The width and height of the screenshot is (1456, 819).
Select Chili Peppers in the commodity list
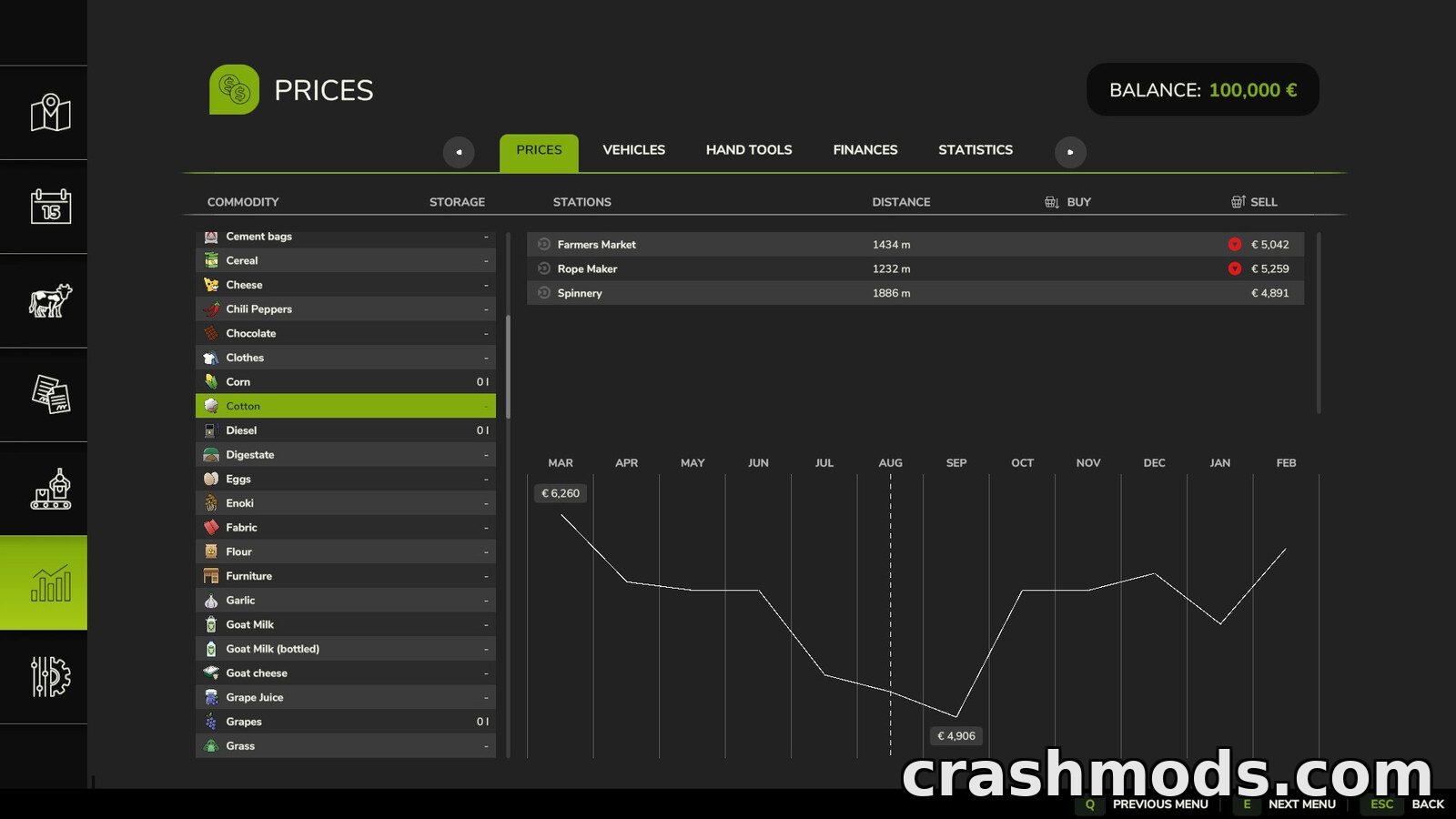pyautogui.click(x=346, y=308)
